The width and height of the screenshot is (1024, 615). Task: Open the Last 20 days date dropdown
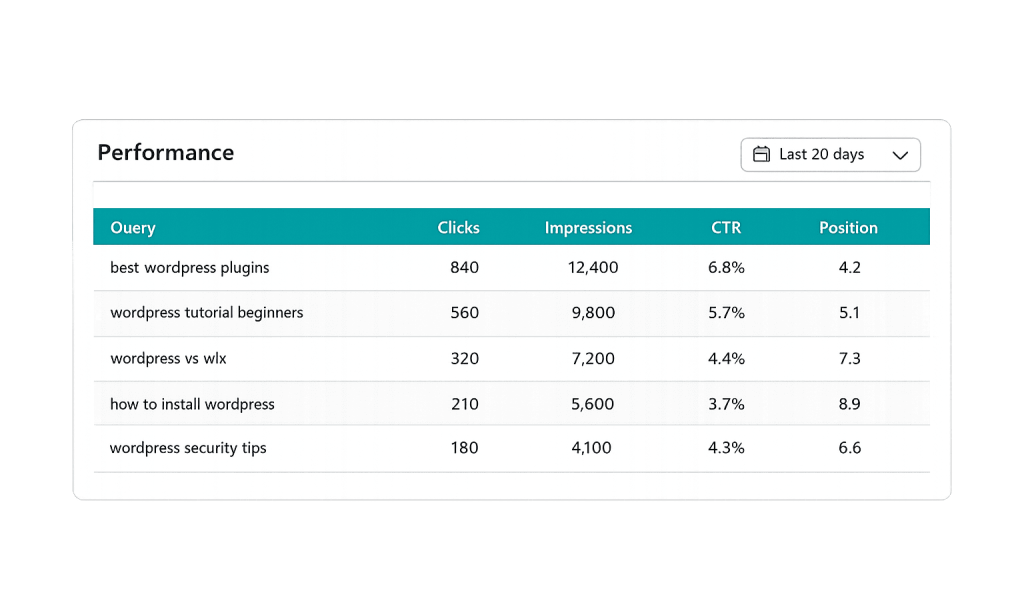[x=830, y=155]
